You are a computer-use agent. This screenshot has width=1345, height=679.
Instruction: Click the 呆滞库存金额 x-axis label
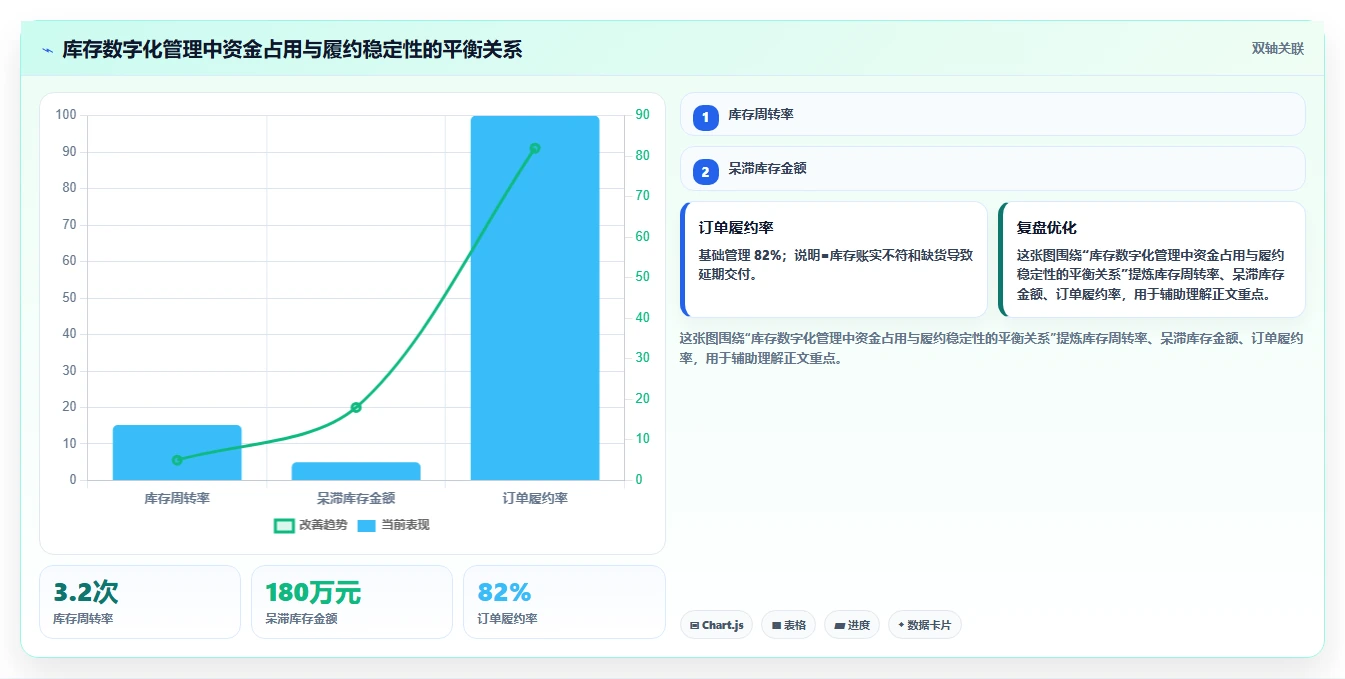(356, 497)
